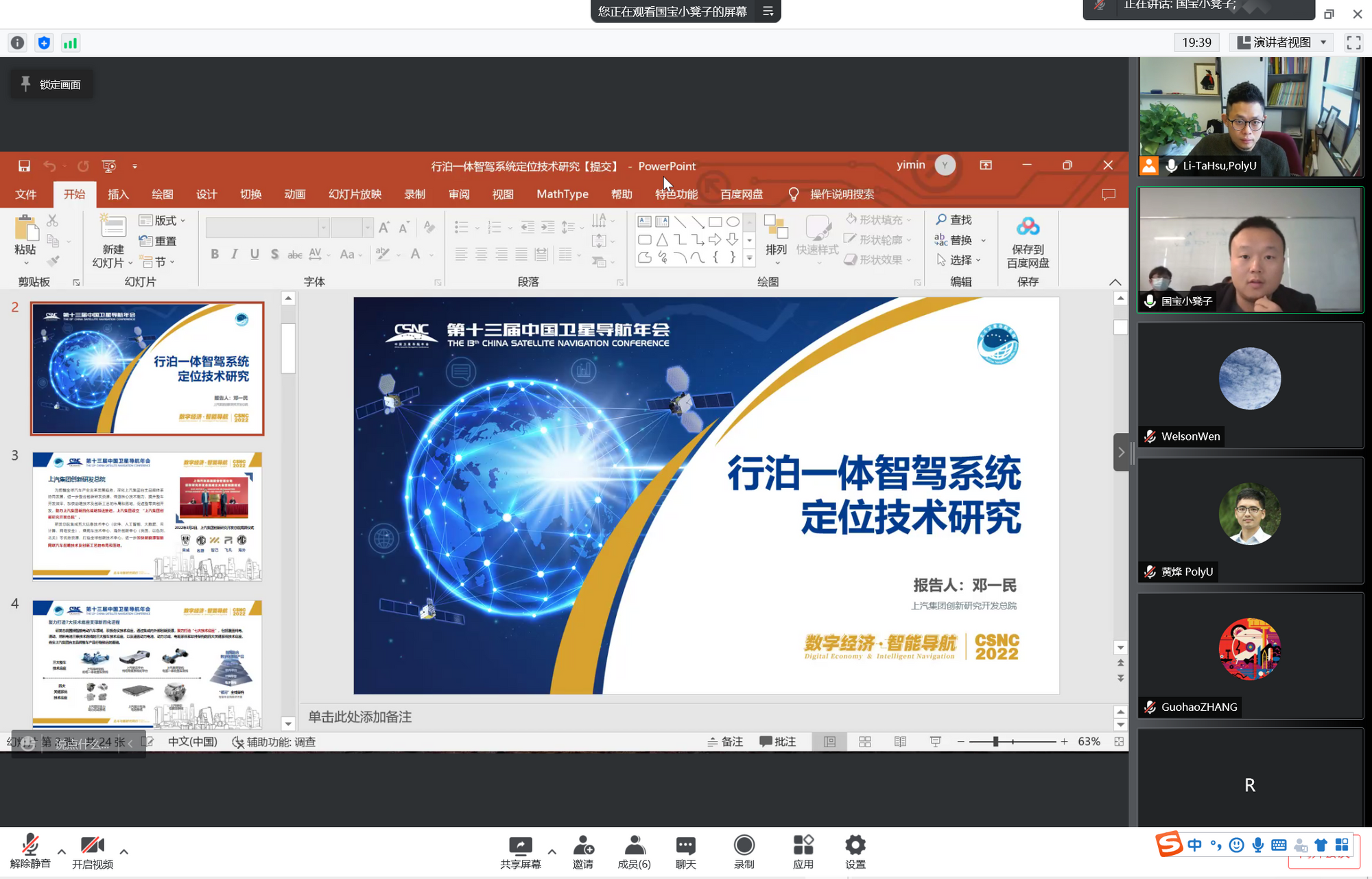Viewport: 1372px width, 879px height.
Task: Expand the audio options arrow
Action: pos(62,852)
